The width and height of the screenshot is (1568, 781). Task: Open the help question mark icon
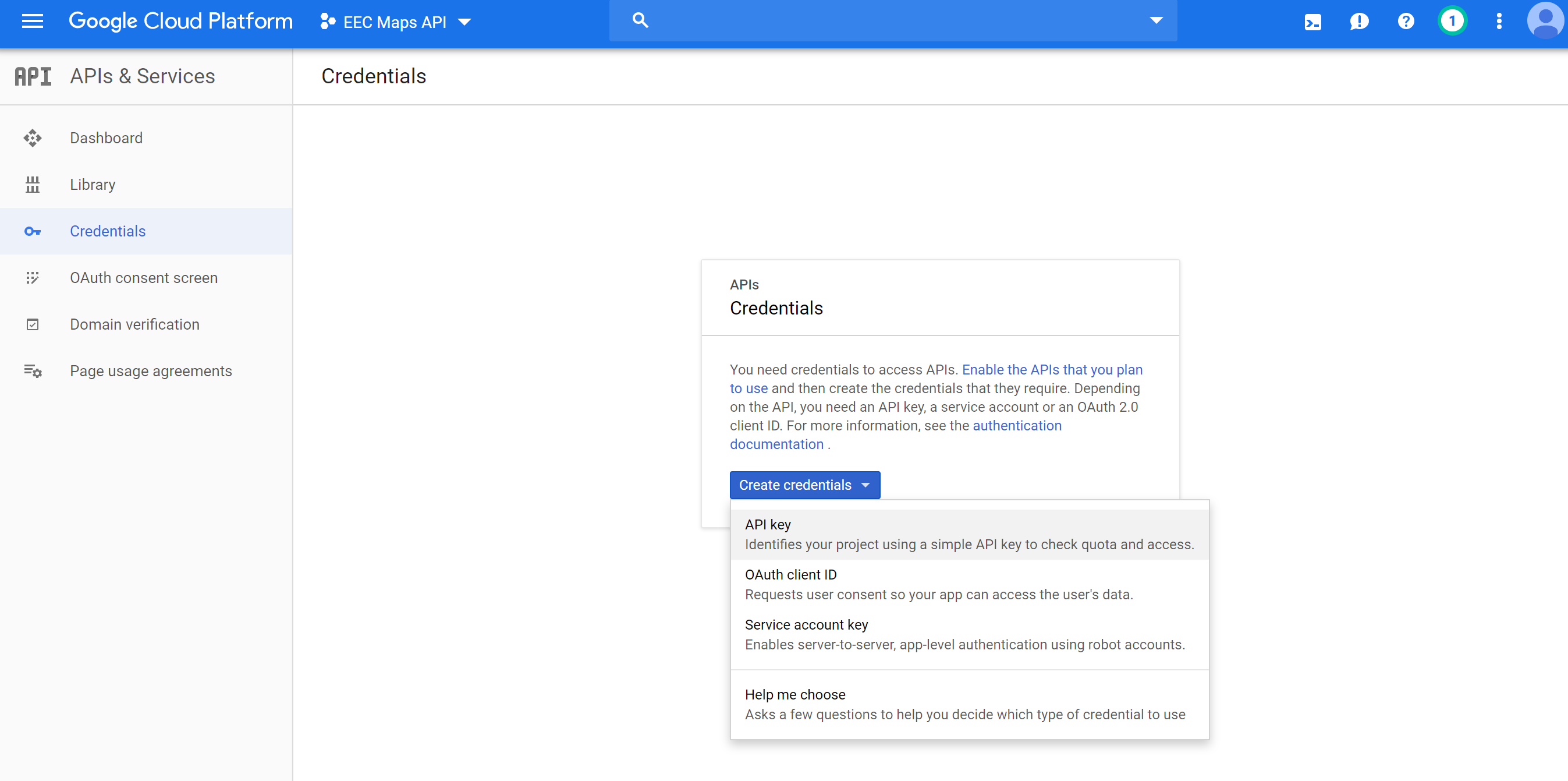pos(1406,22)
